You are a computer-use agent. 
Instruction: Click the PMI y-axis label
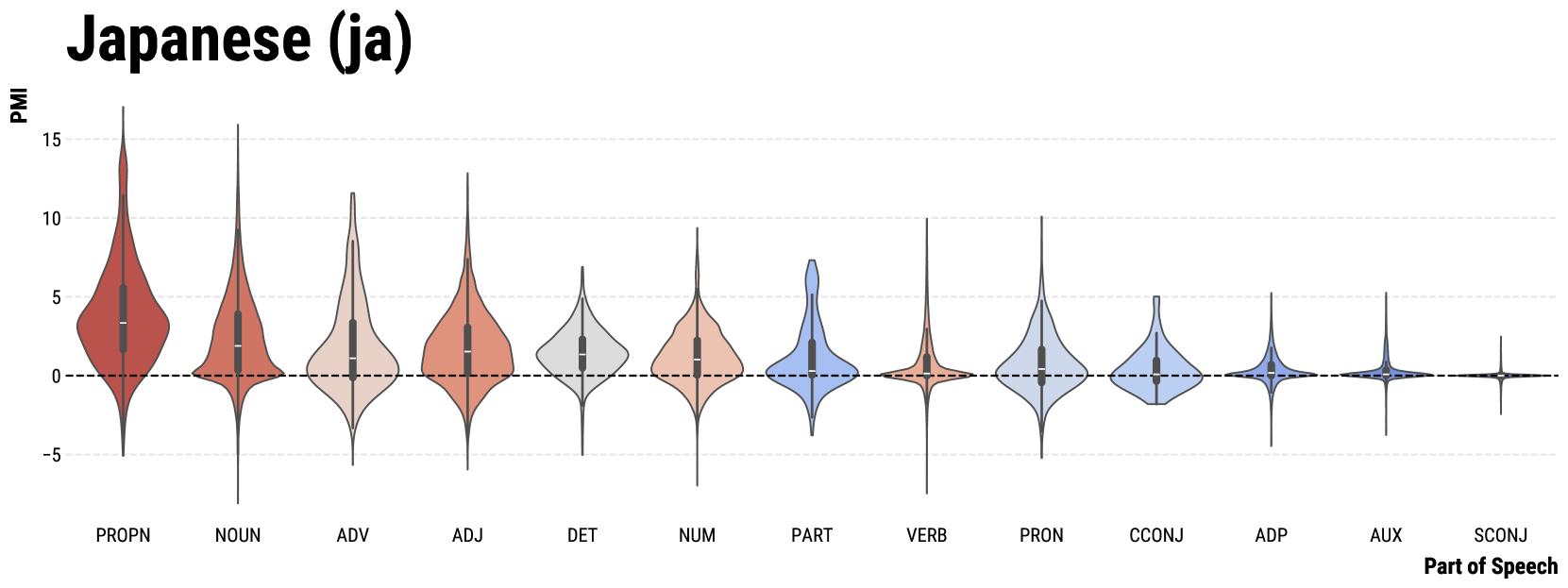[x=19, y=106]
